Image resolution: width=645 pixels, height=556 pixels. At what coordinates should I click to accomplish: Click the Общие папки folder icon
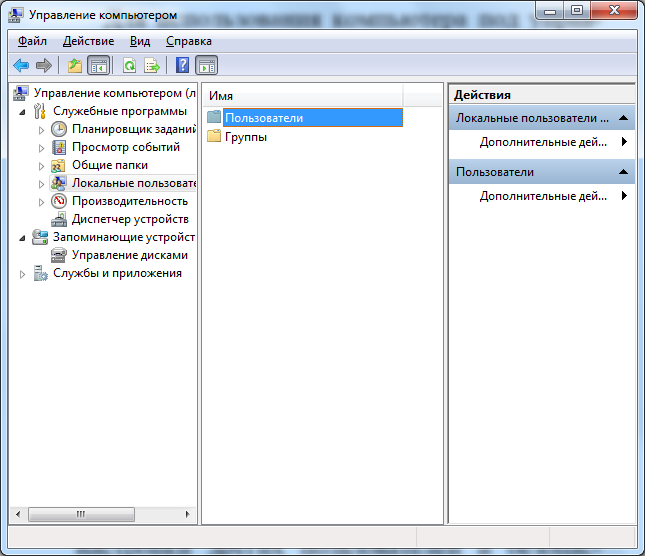58,165
